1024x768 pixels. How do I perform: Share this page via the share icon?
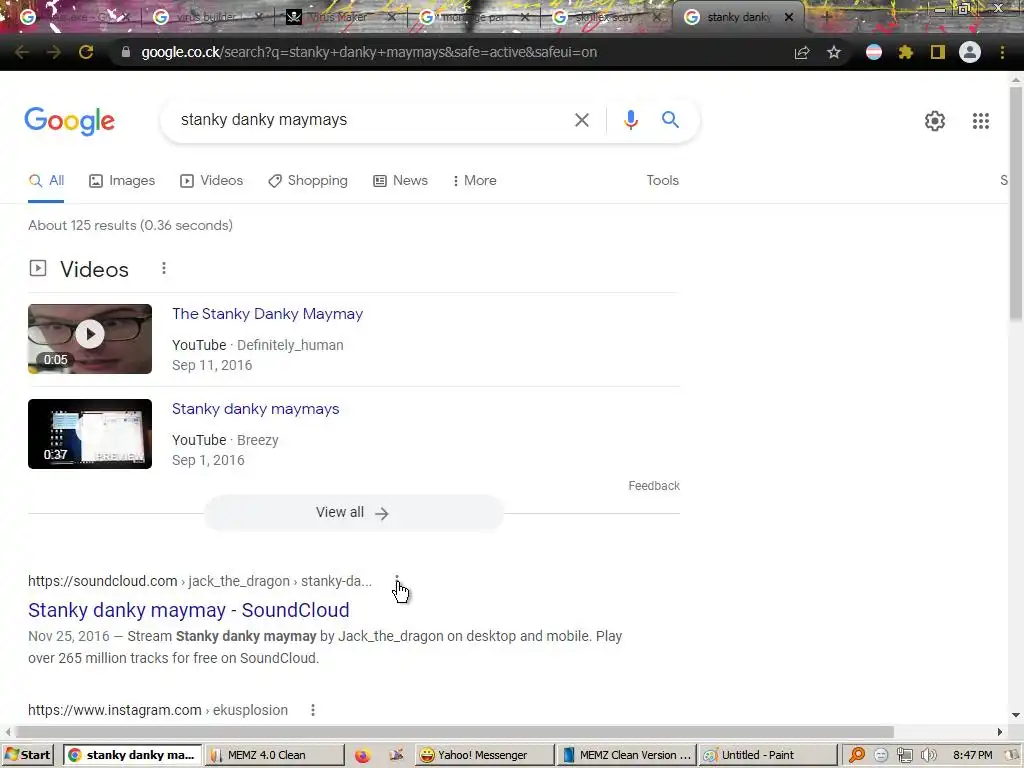[x=802, y=52]
